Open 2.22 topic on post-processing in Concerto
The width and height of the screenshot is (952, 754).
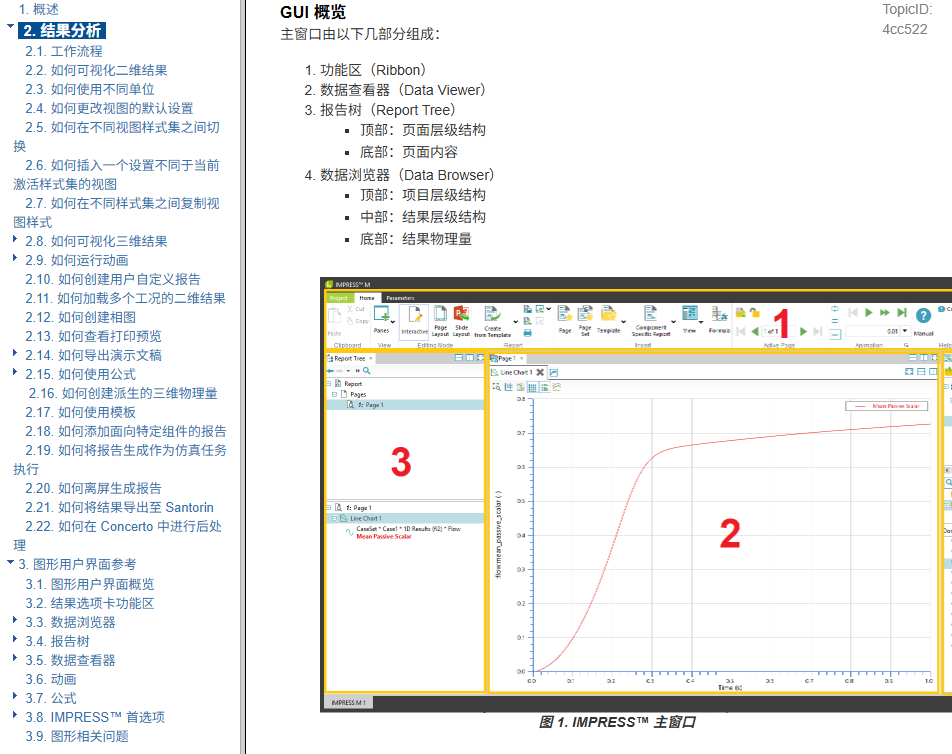118,535
